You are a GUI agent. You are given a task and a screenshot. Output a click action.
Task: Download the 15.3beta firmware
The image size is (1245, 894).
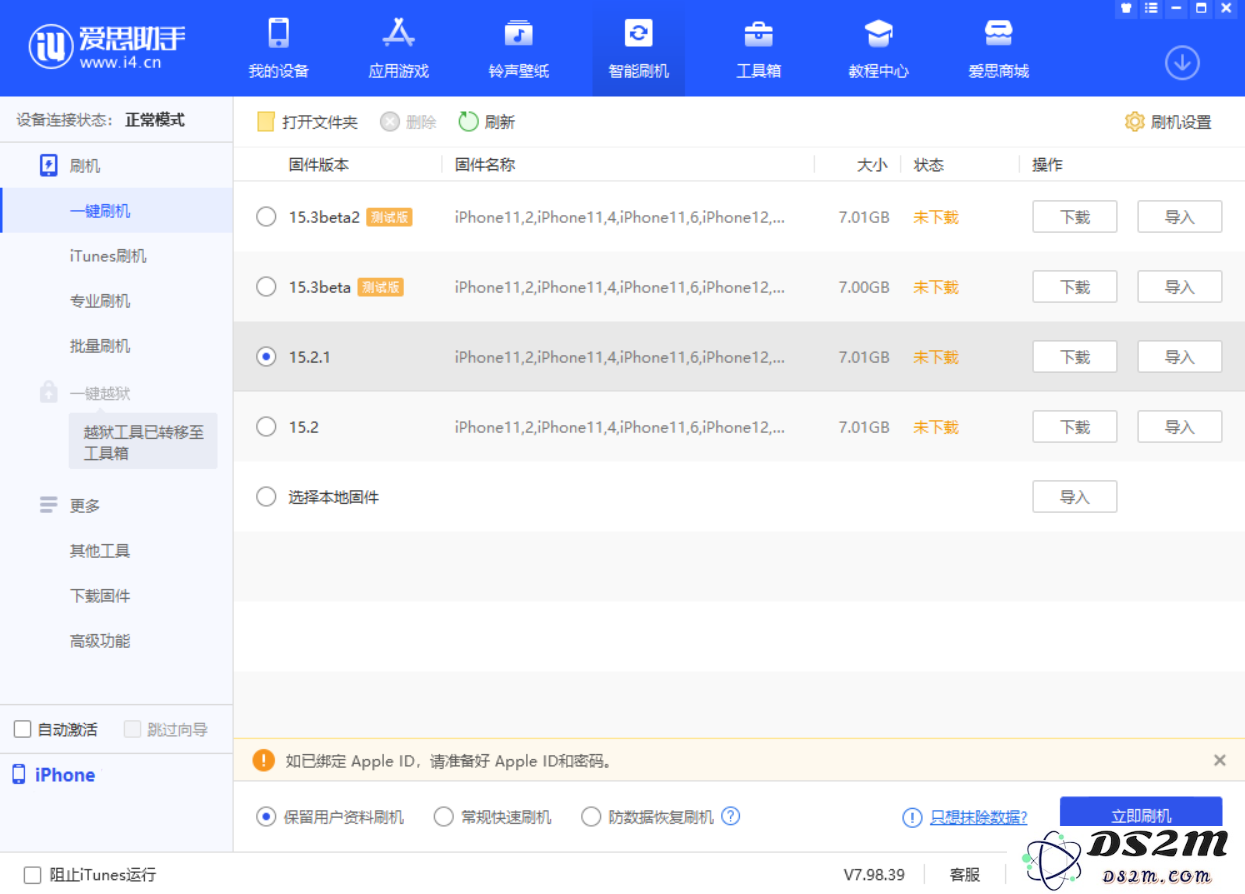tap(1075, 287)
